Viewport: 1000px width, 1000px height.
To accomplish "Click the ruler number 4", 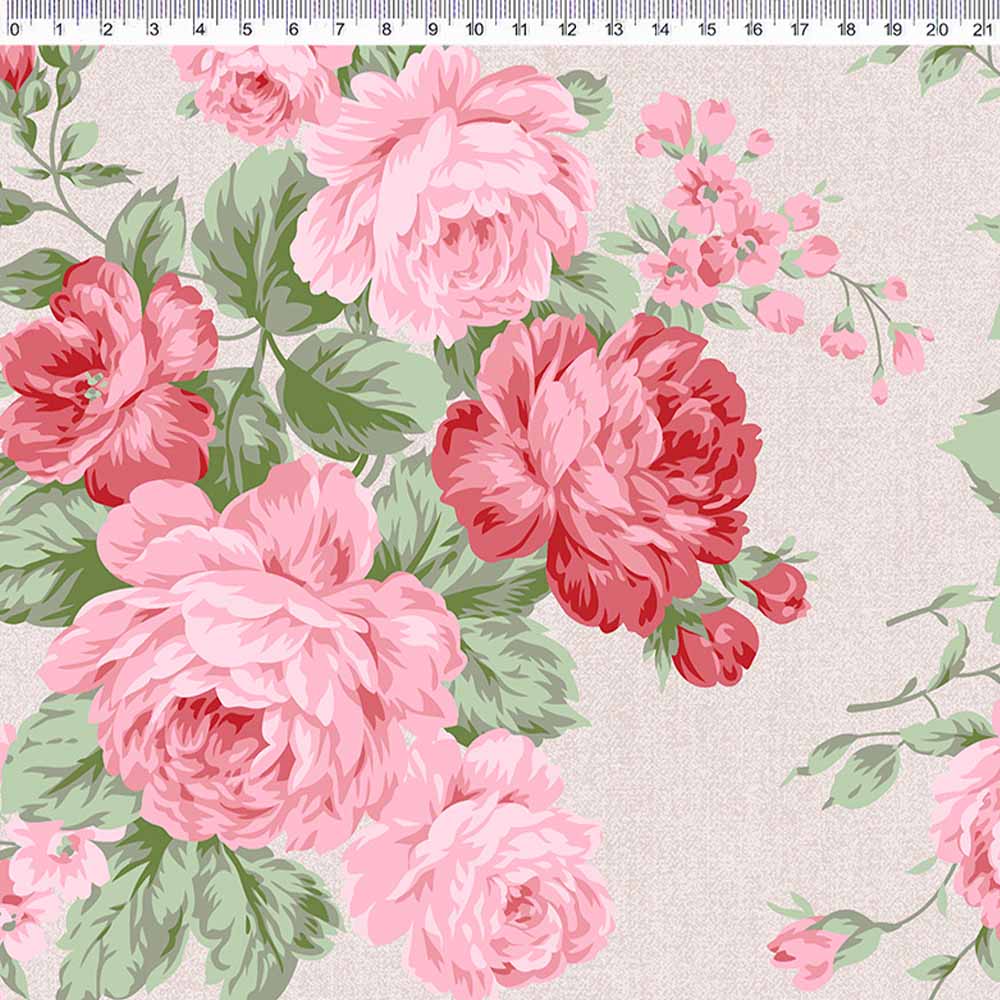I will click(200, 29).
